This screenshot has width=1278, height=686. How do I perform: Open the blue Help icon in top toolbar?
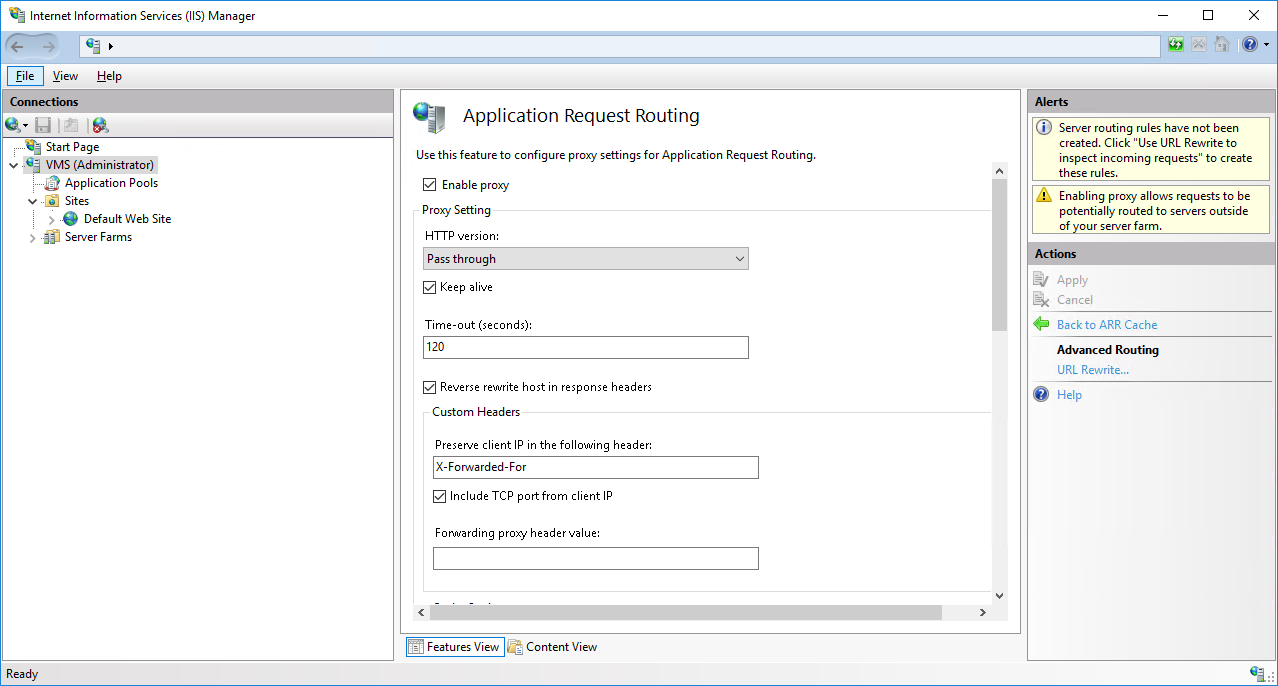(x=1249, y=45)
